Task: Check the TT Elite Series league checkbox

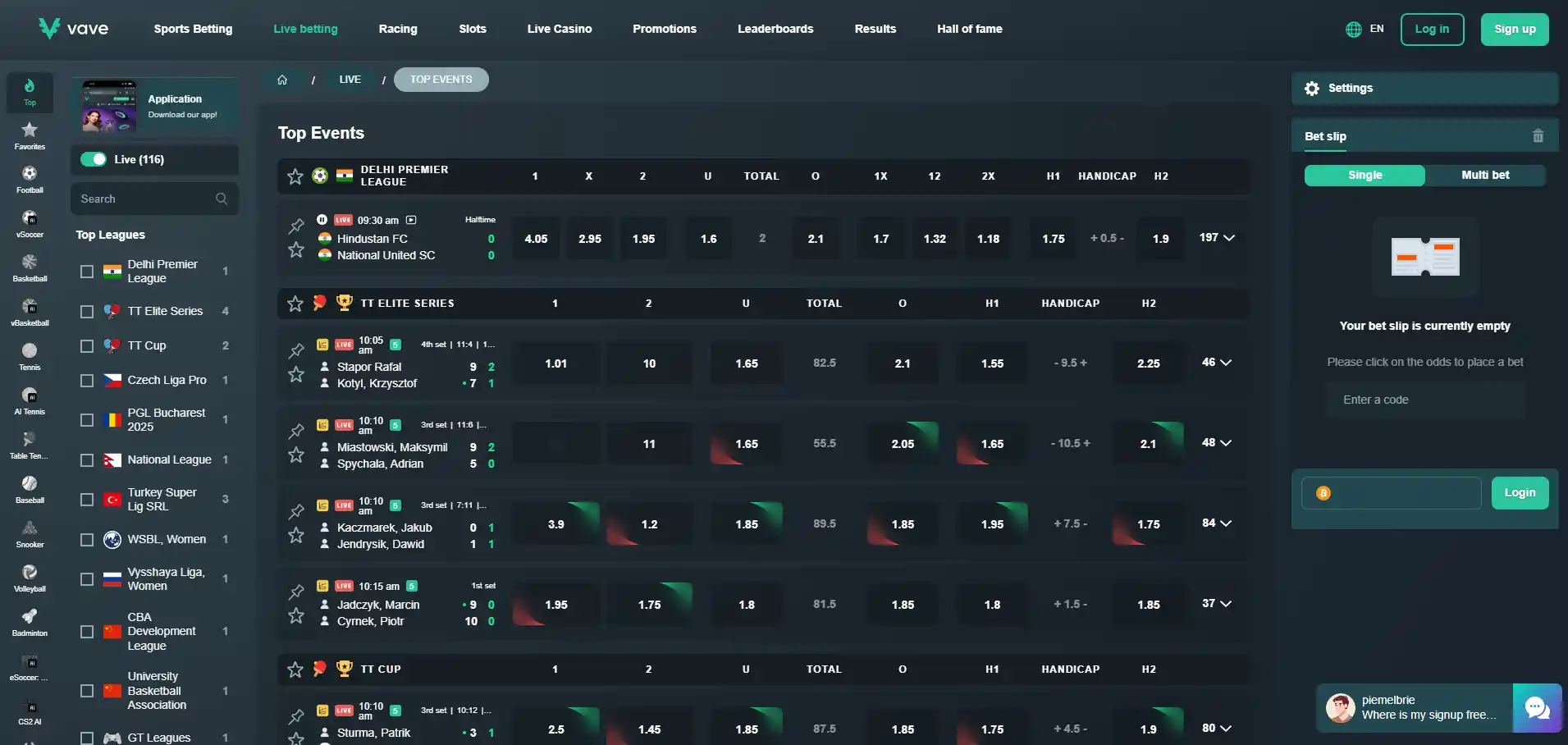Action: coord(87,312)
